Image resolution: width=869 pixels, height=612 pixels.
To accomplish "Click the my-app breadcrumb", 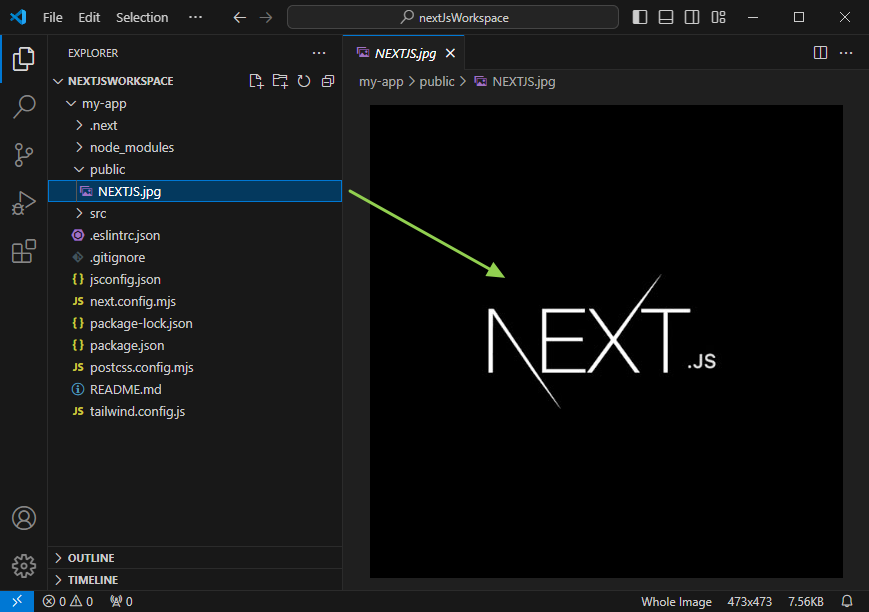I will point(381,82).
